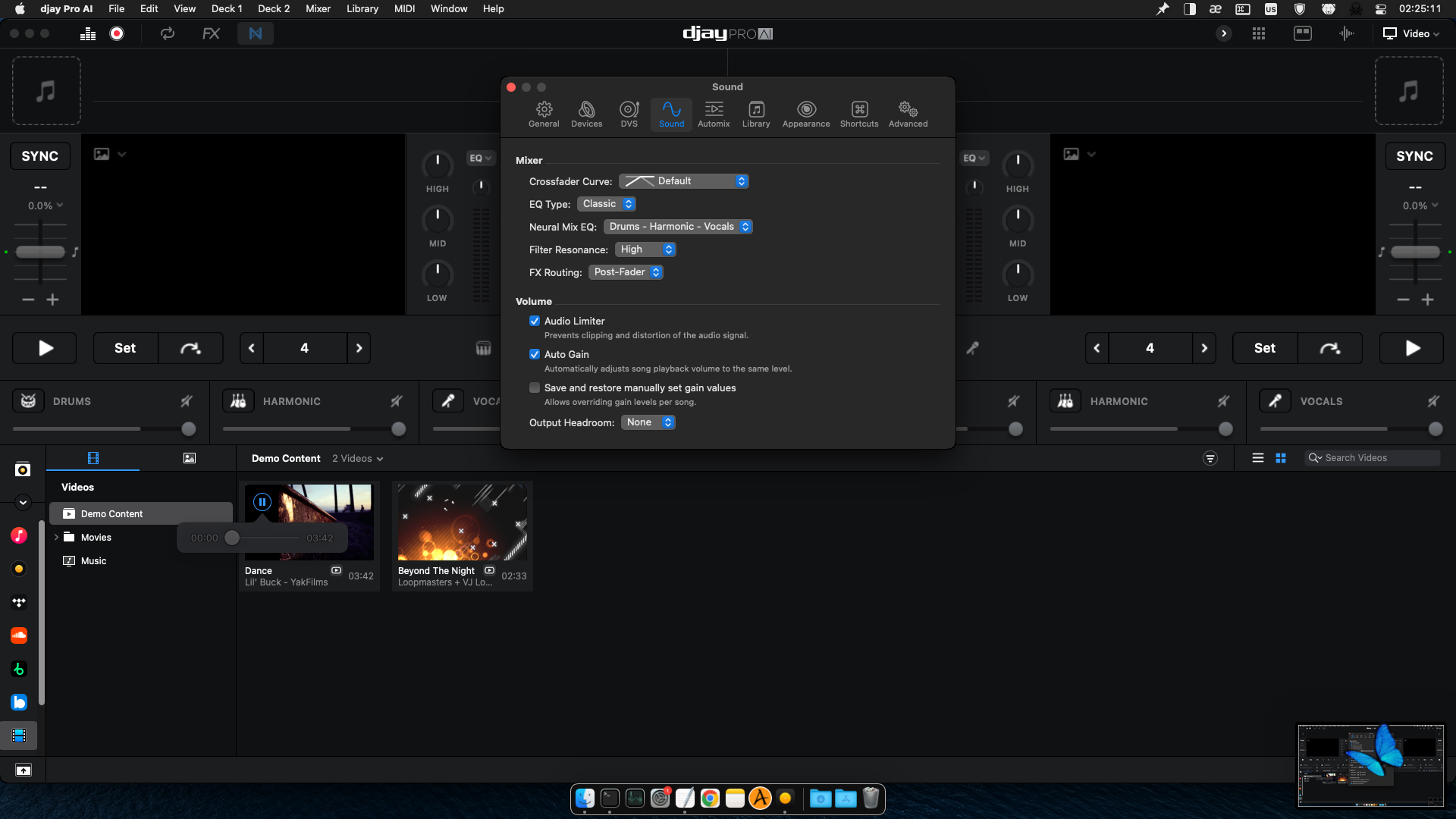Click the right deck SYNC button
The image size is (1456, 819).
click(x=1415, y=156)
